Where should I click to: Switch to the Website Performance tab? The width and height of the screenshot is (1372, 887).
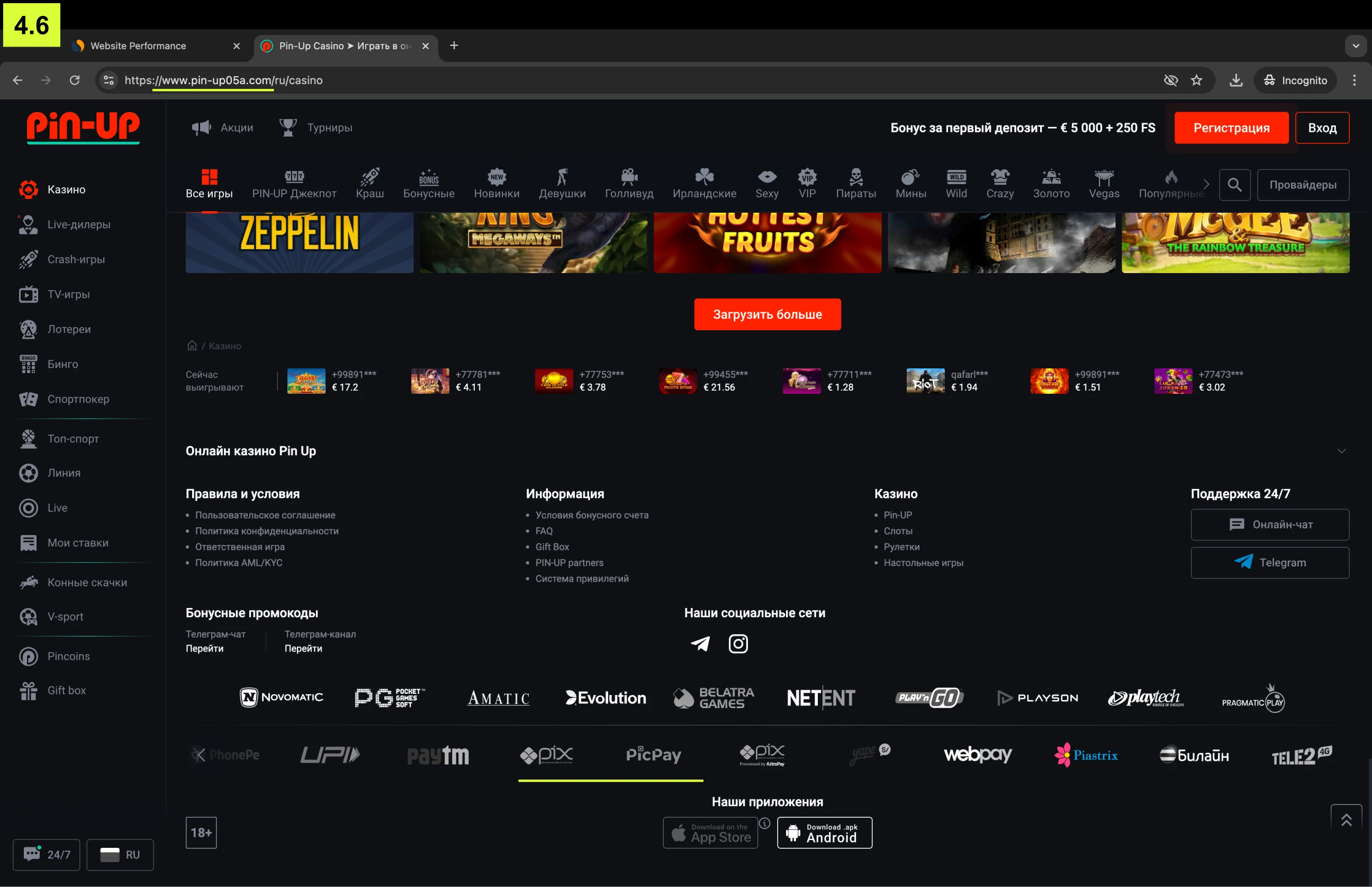pyautogui.click(x=138, y=46)
